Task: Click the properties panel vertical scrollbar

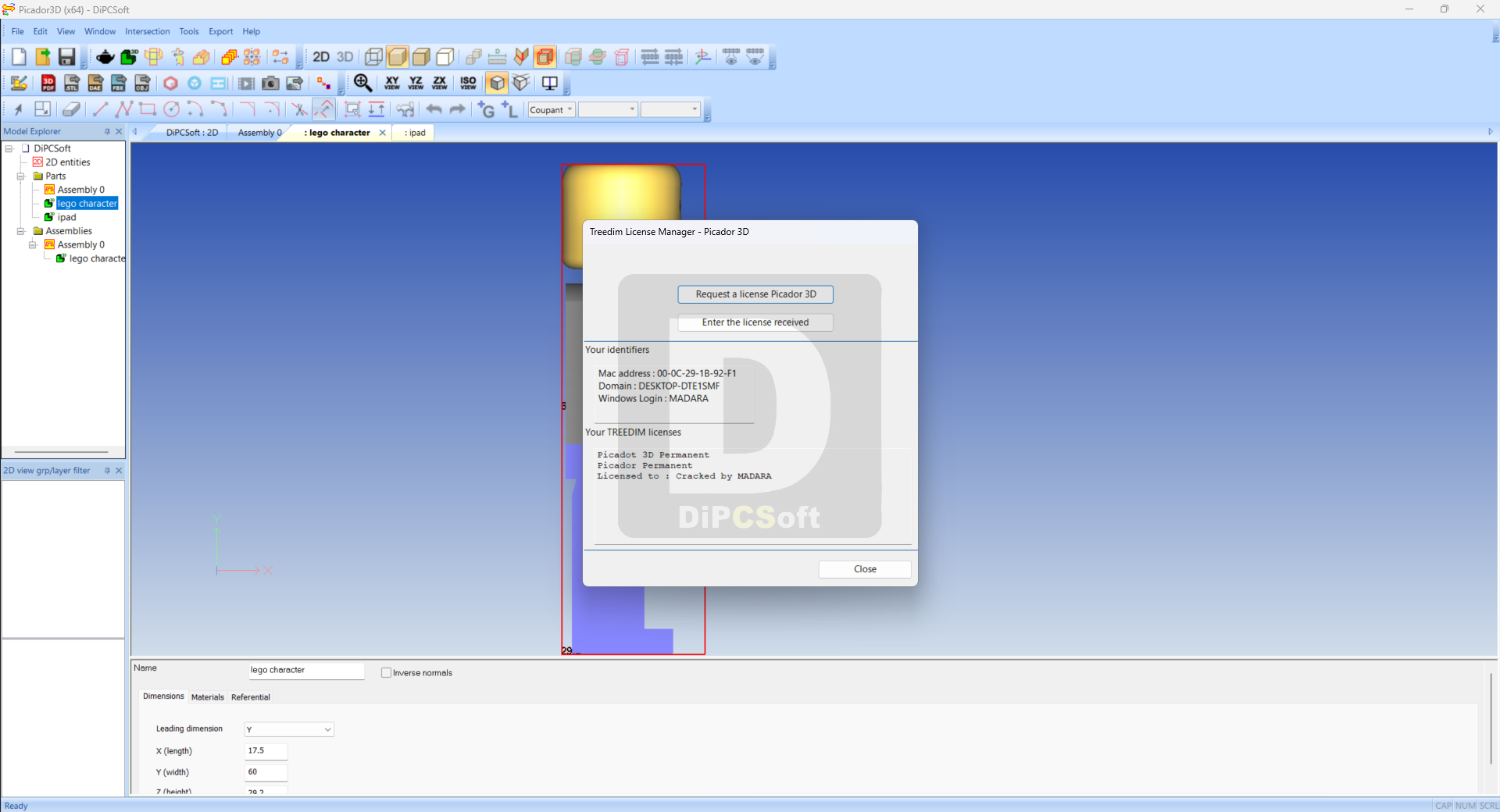Action: 1491,718
